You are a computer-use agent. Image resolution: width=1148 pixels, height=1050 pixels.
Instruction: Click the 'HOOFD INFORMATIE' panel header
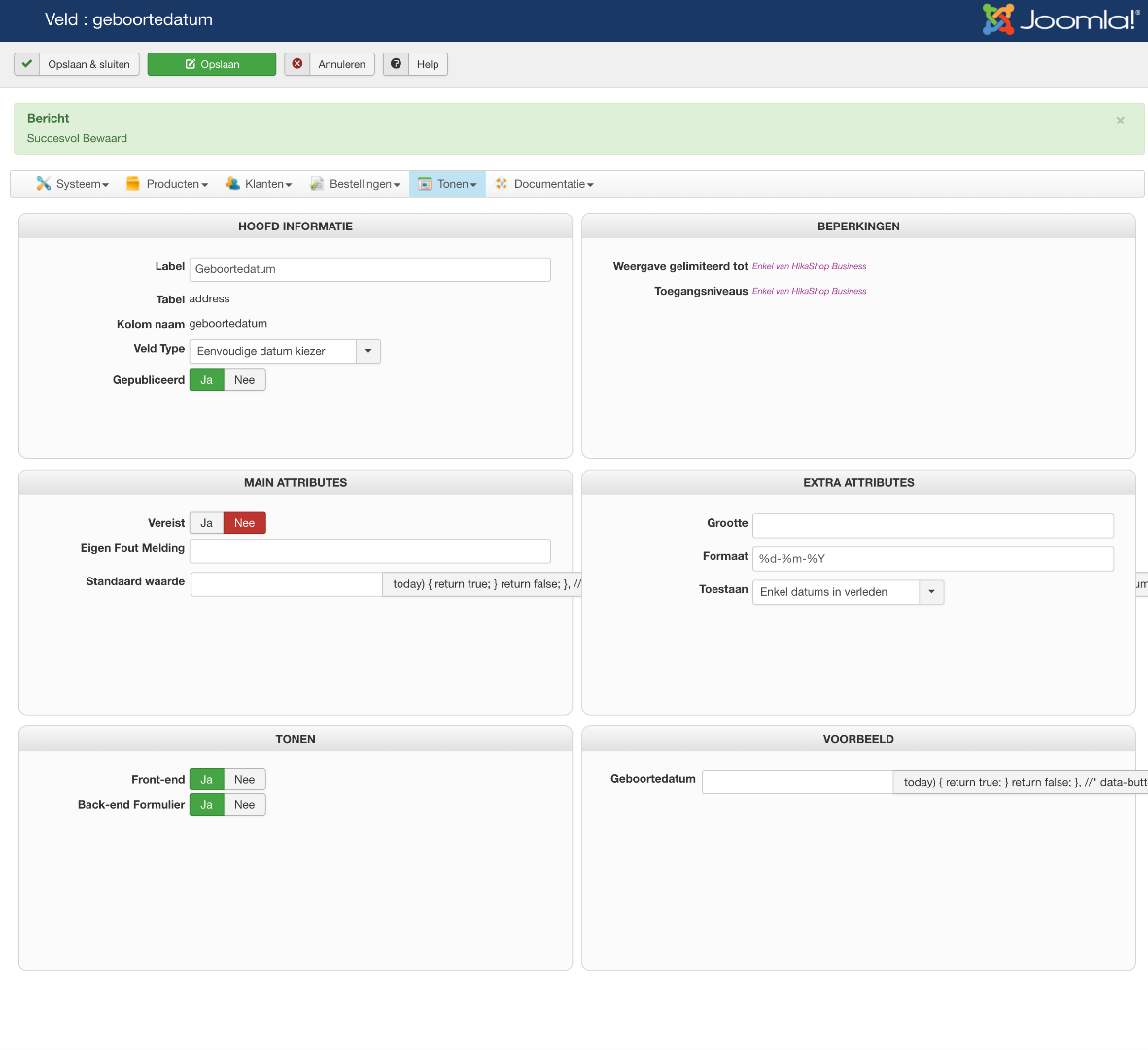point(296,227)
